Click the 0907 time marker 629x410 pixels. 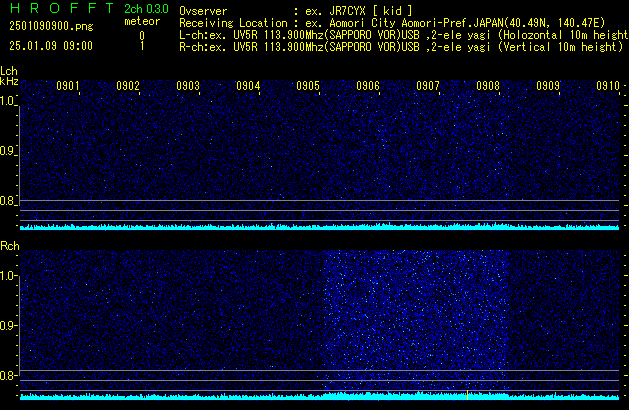(x=428, y=86)
